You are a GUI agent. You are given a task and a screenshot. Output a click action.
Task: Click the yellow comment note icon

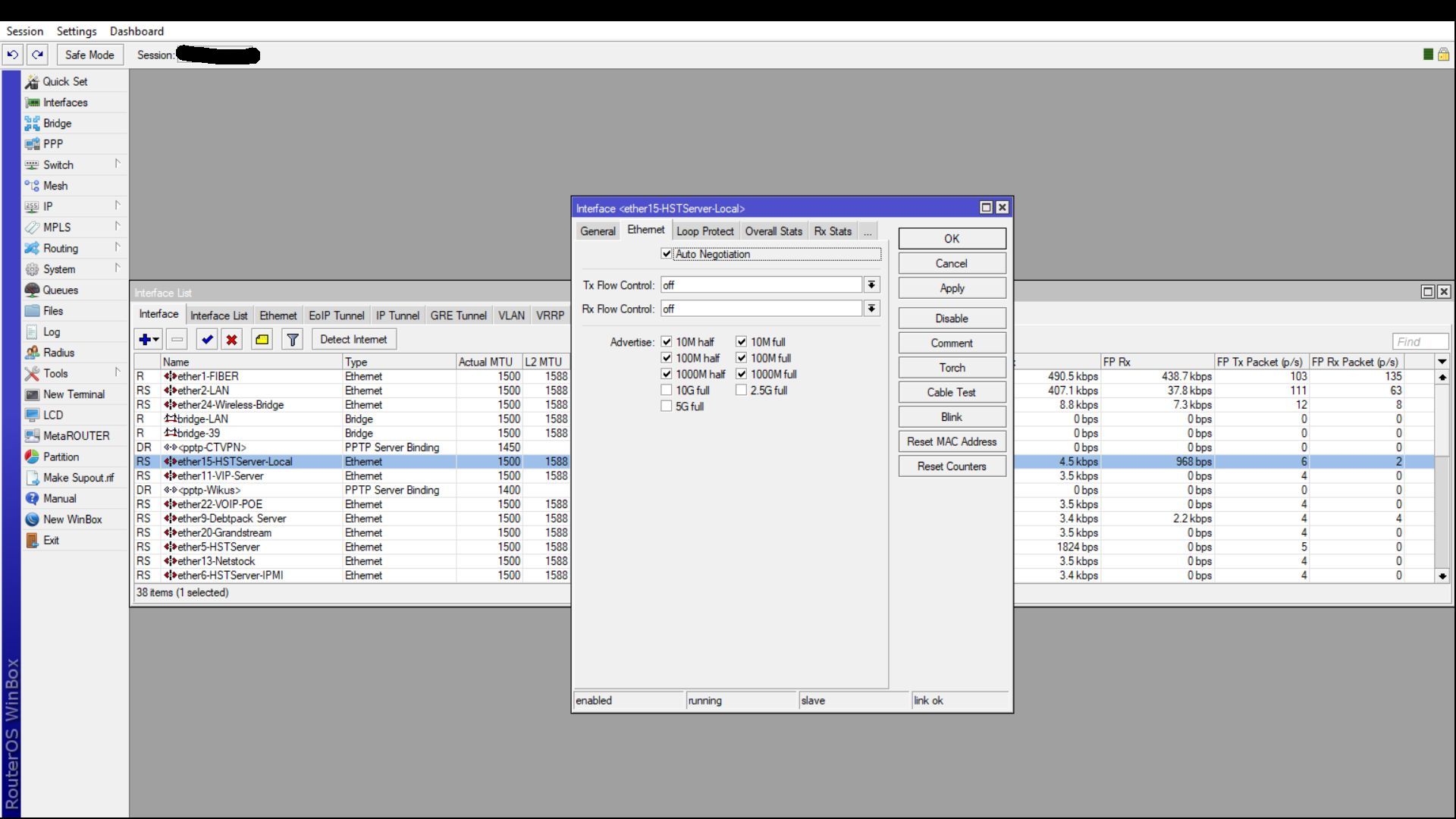click(x=262, y=340)
